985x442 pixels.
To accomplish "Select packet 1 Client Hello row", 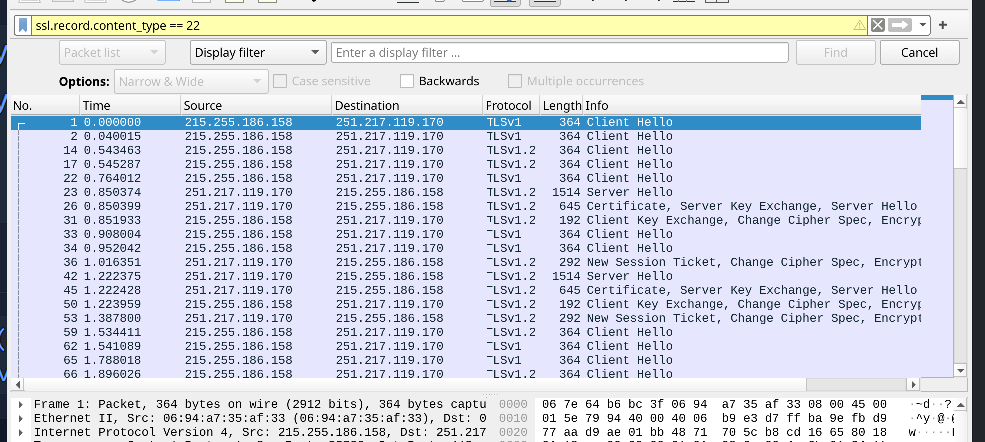I will (x=466, y=122).
